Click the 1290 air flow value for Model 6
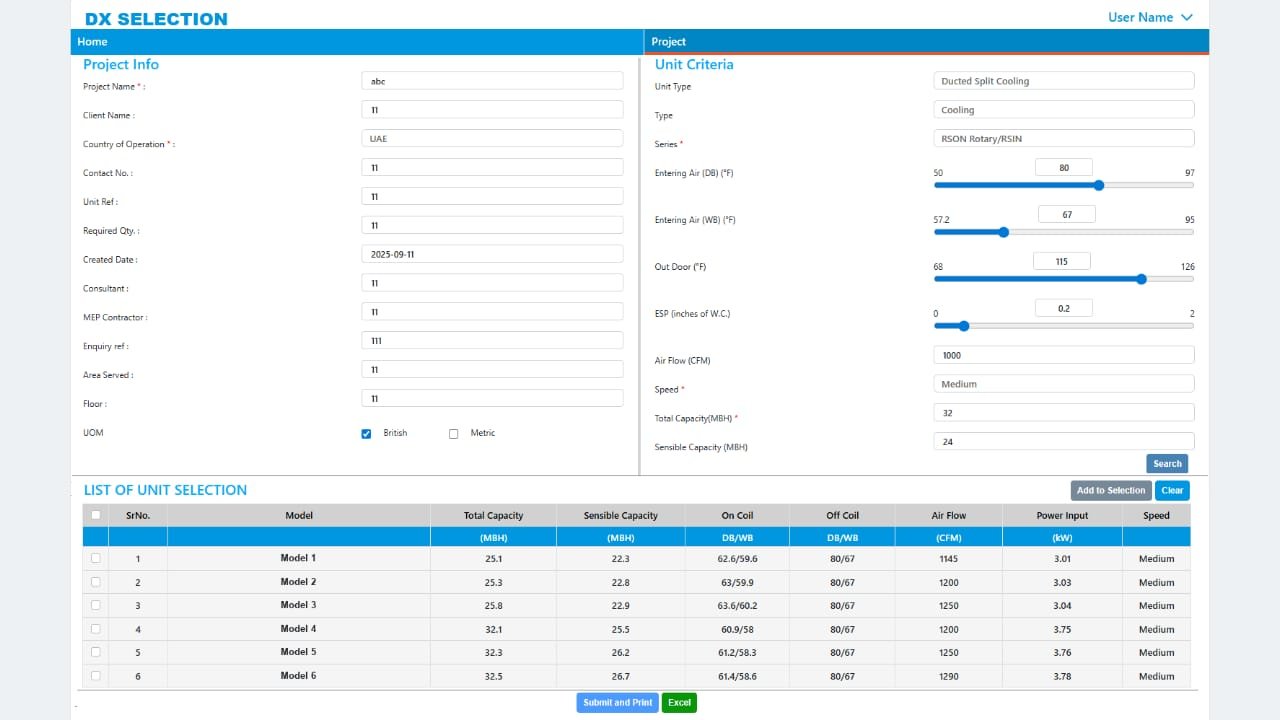 (x=949, y=677)
